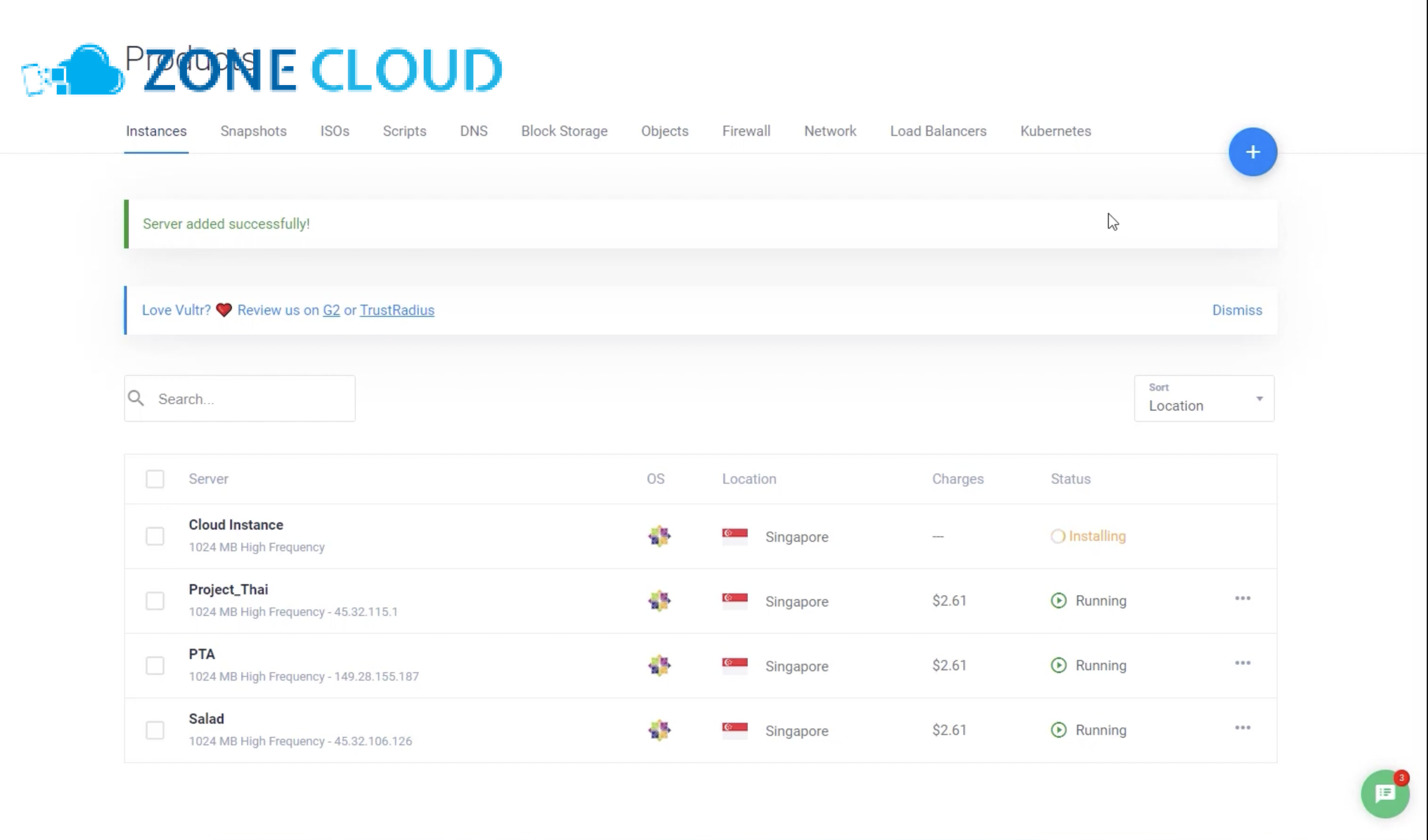Click the OS icon for PTA
Viewport: 1428px width, 840px height.
pyautogui.click(x=659, y=666)
